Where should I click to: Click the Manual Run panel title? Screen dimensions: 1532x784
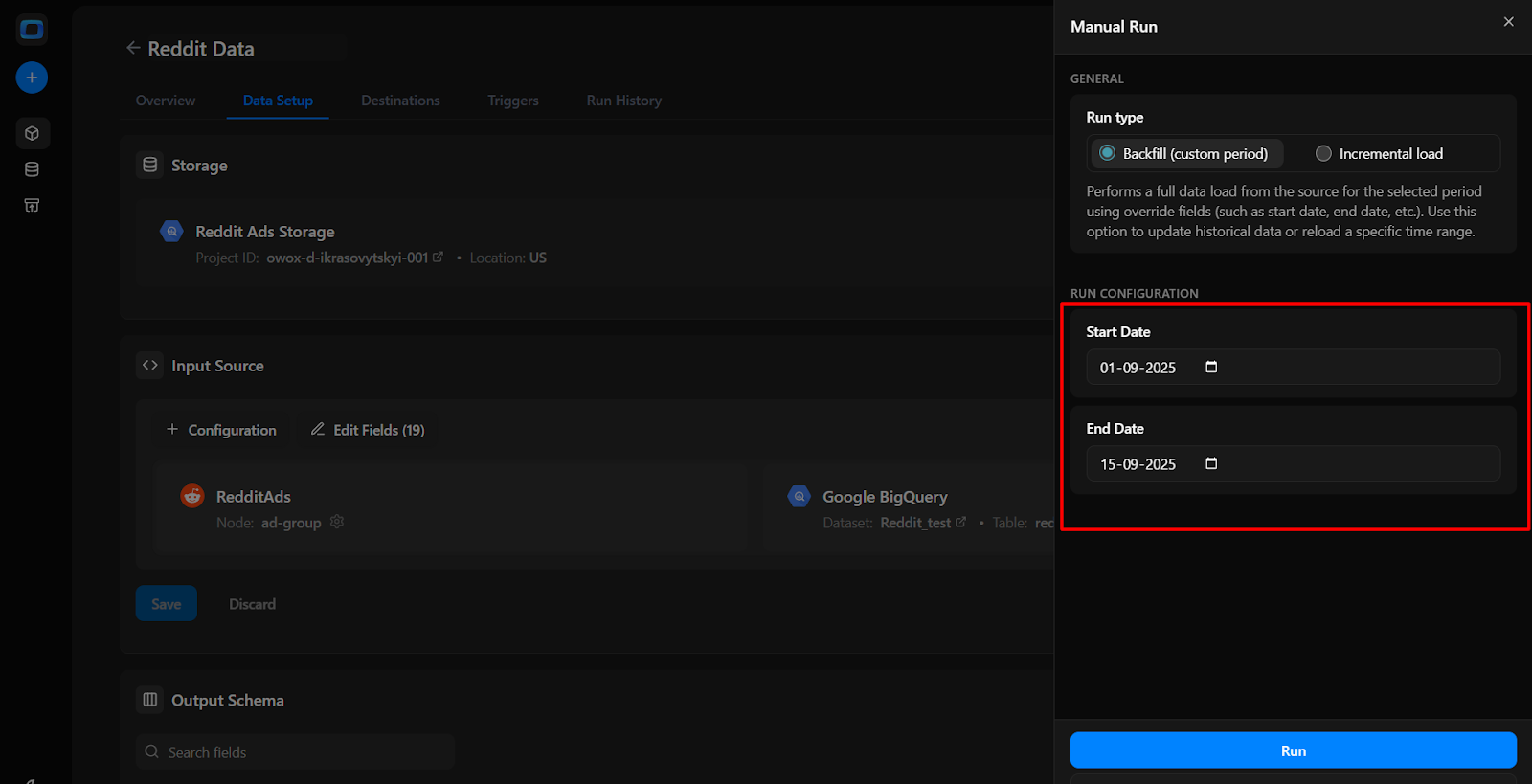click(1114, 27)
